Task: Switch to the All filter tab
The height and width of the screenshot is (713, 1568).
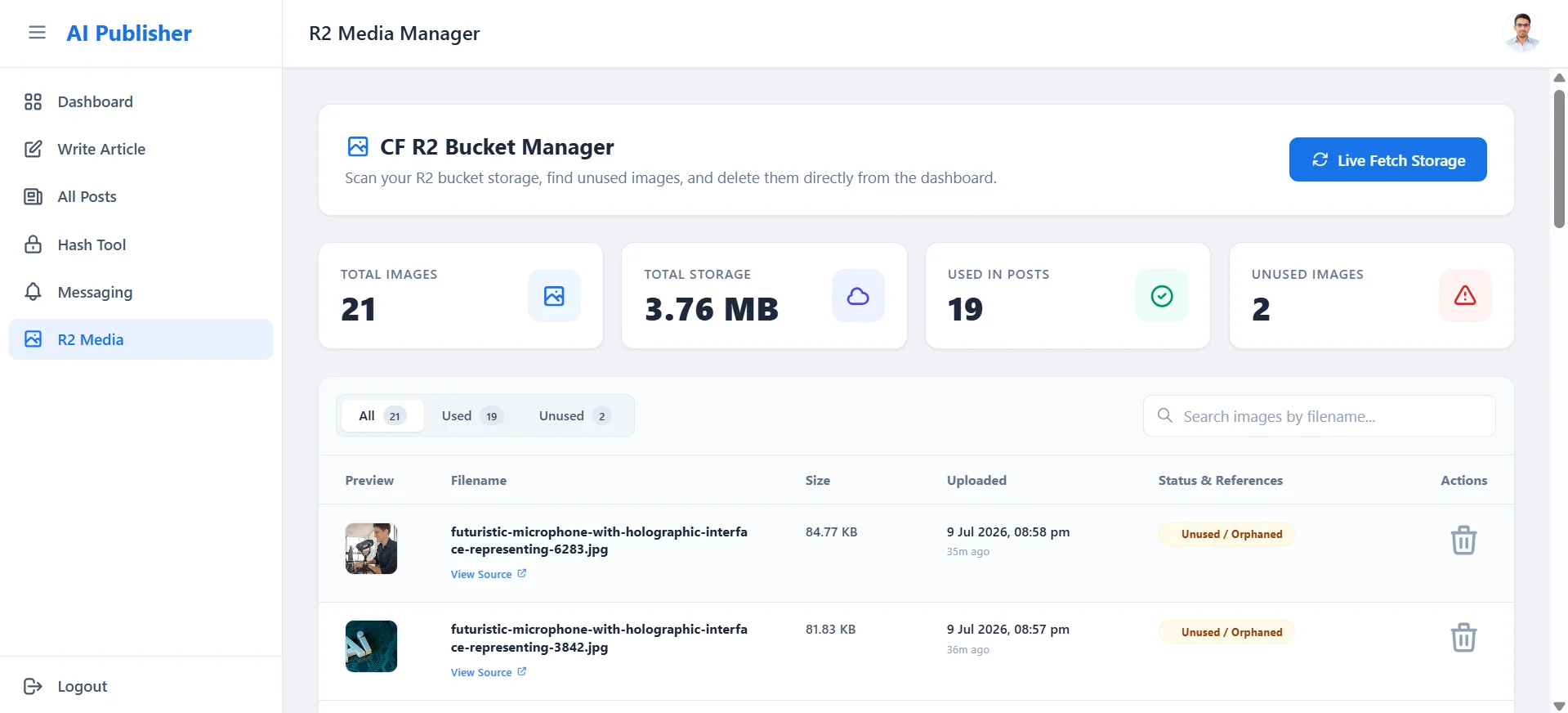Action: [x=382, y=415]
